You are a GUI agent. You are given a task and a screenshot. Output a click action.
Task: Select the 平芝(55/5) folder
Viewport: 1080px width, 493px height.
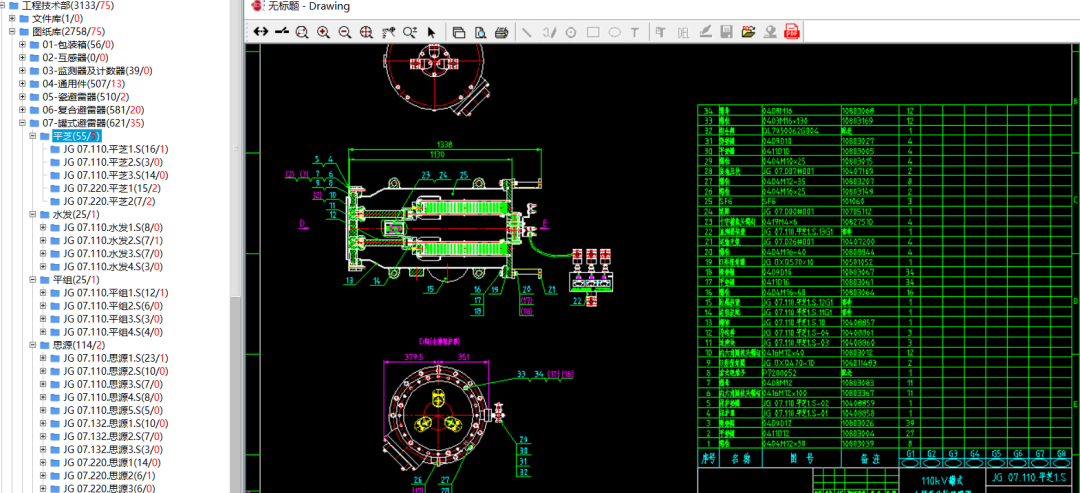(x=76, y=136)
